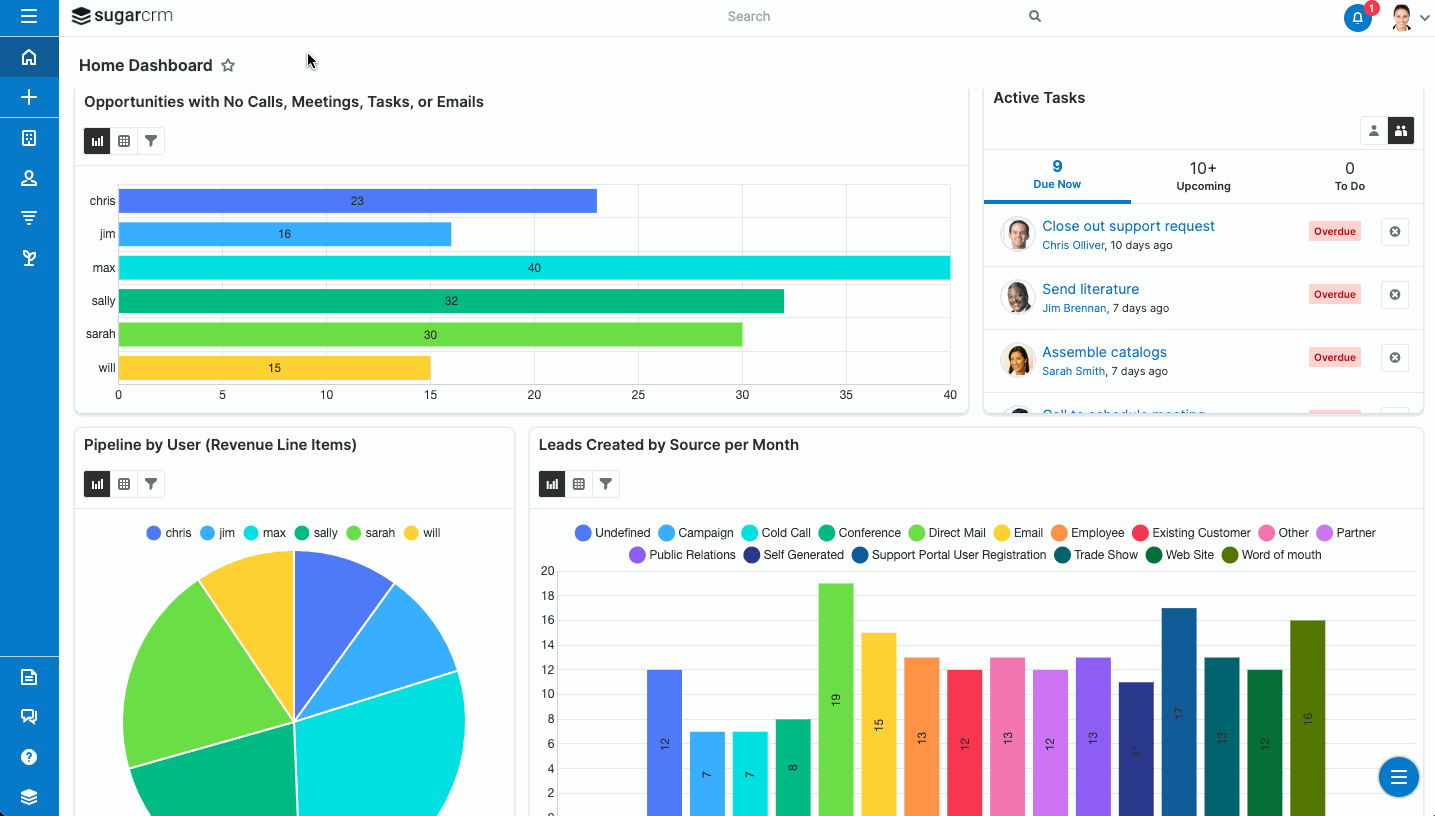
Task: Select the To Do tab
Action: pos(1350,177)
